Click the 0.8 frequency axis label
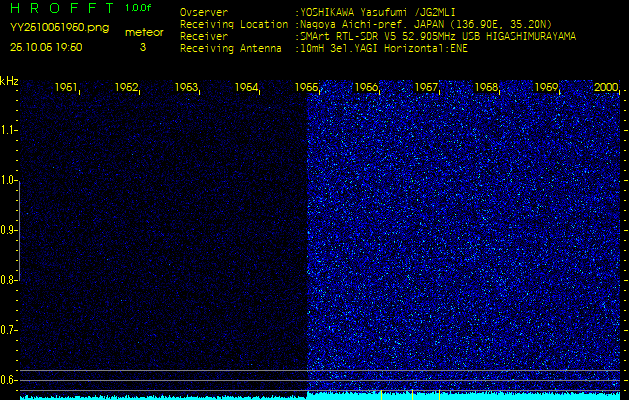This screenshot has height=400, width=629. (9, 280)
